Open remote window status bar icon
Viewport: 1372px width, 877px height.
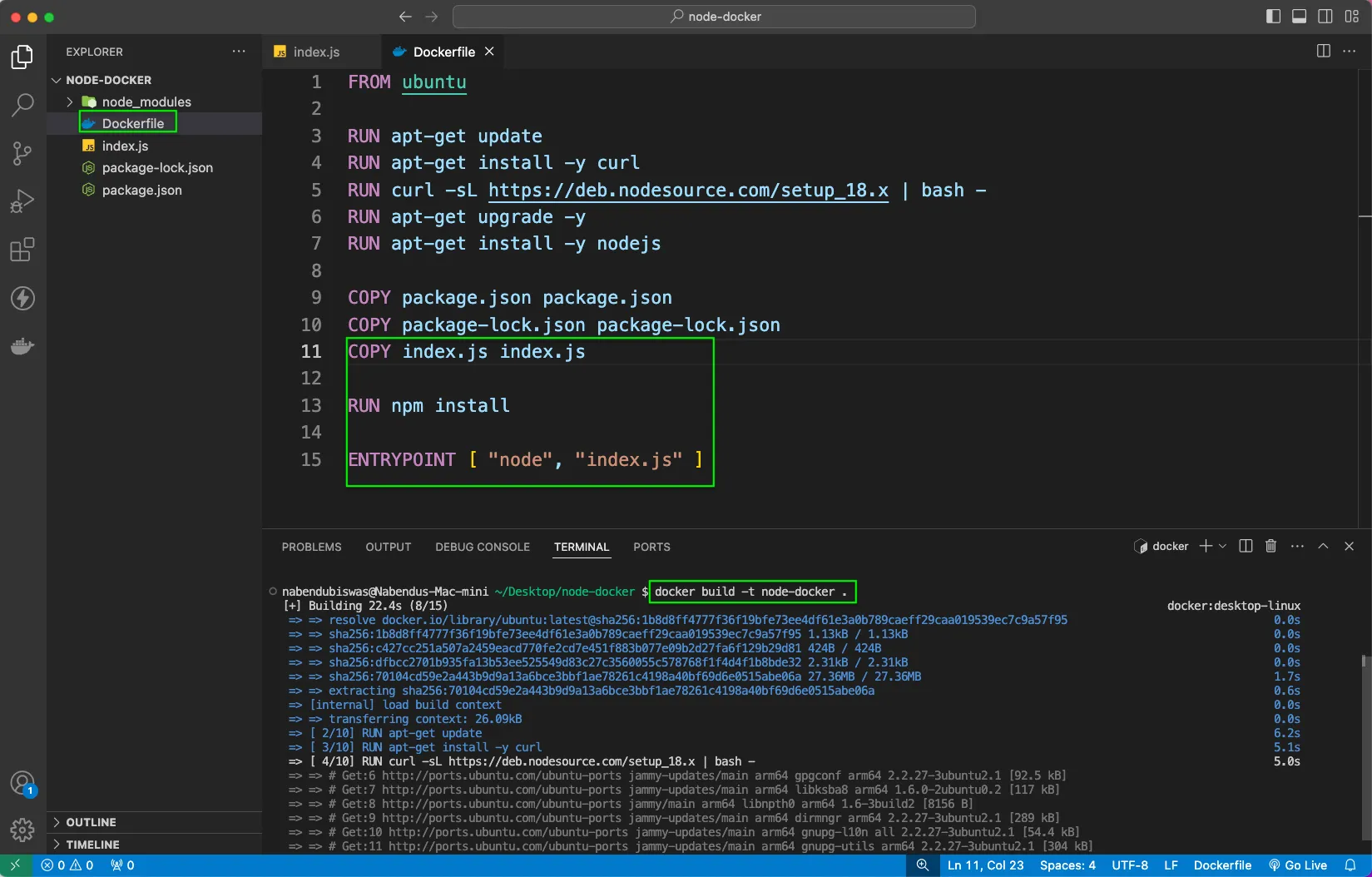(x=15, y=865)
